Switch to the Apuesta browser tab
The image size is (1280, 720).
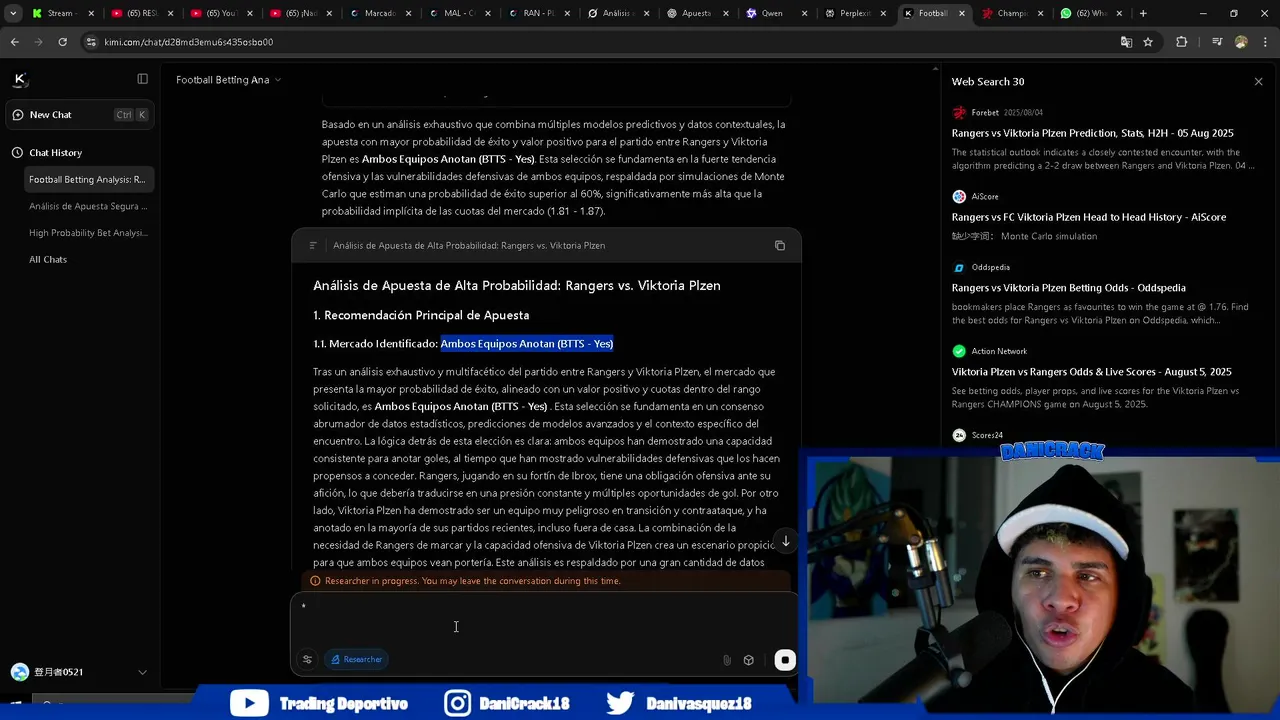pos(696,13)
